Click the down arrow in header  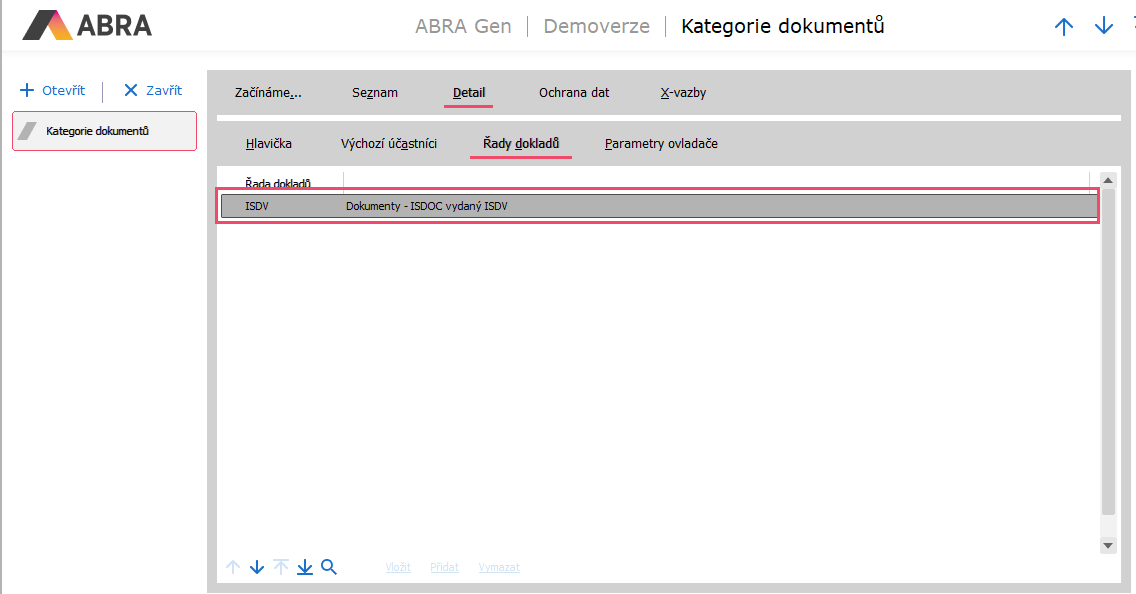[1103, 27]
